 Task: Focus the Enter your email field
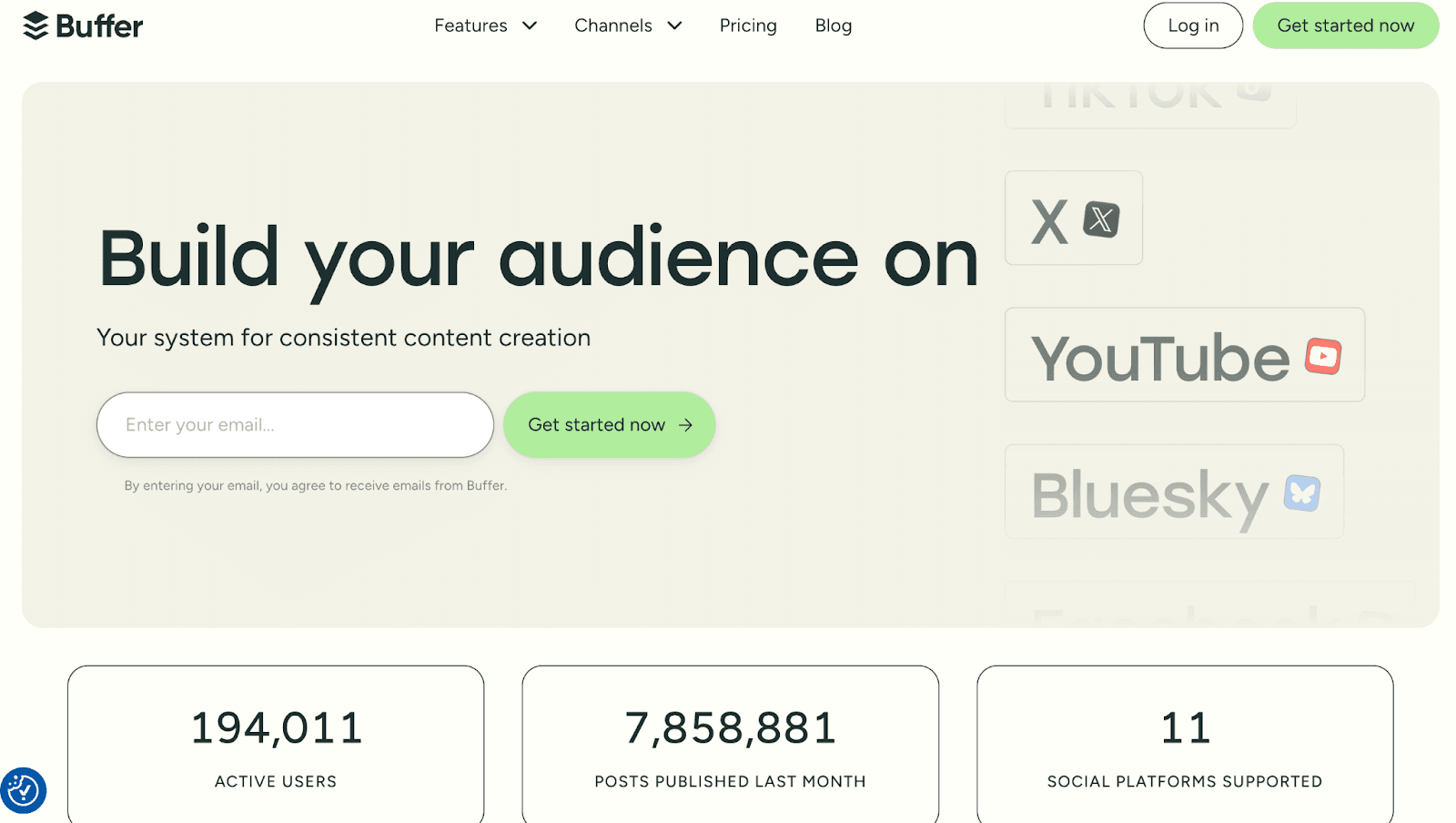coord(295,425)
